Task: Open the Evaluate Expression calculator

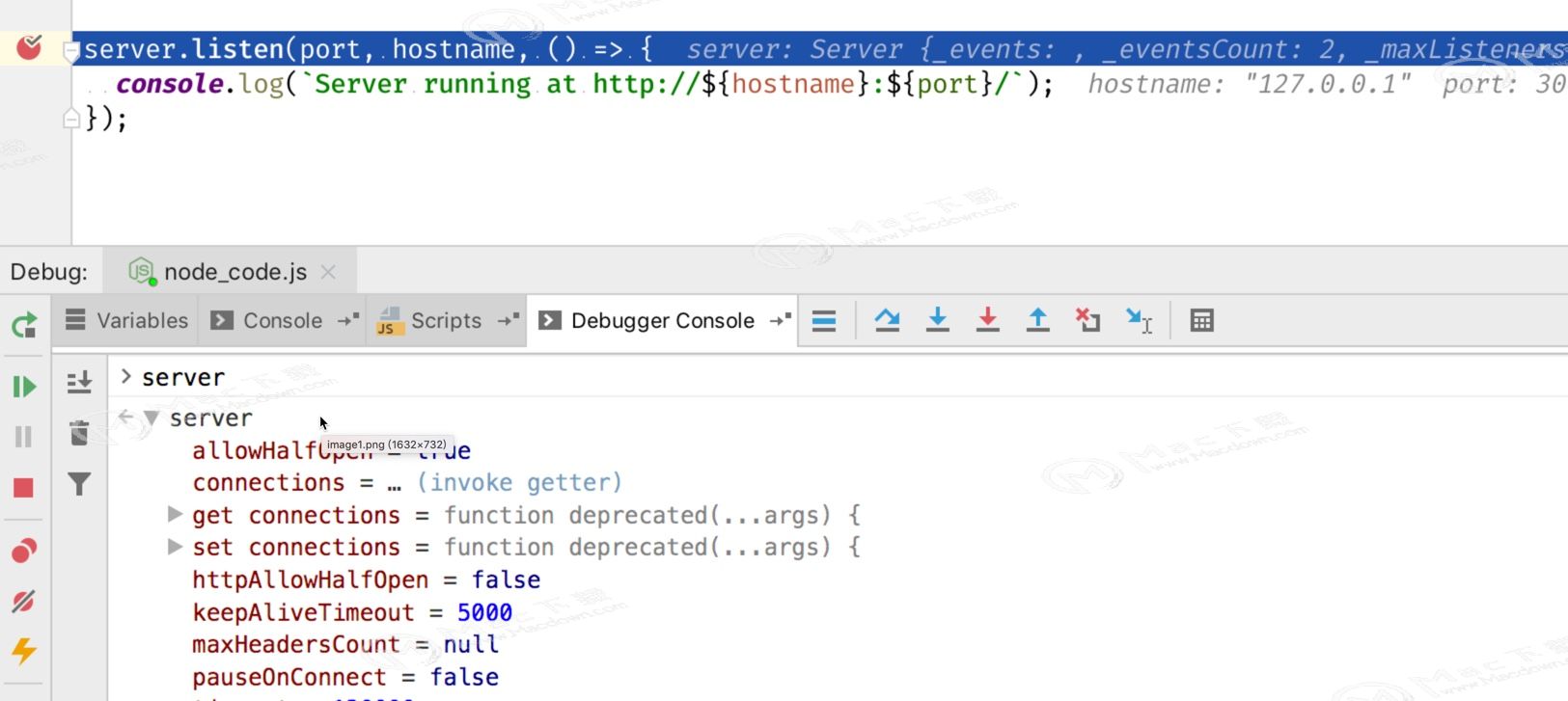Action: pos(1201,320)
